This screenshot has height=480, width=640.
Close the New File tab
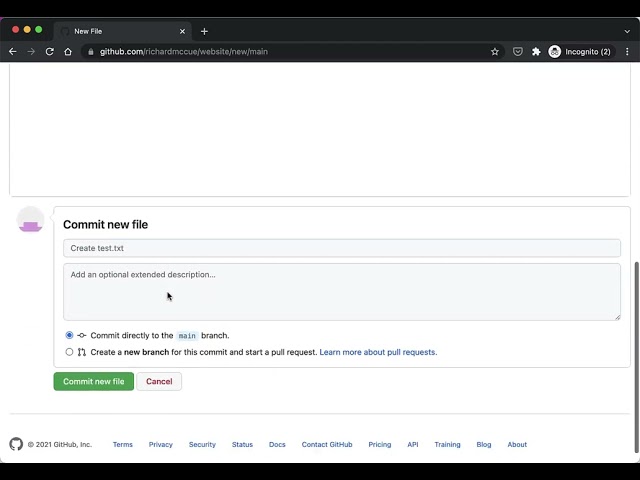[x=182, y=31]
